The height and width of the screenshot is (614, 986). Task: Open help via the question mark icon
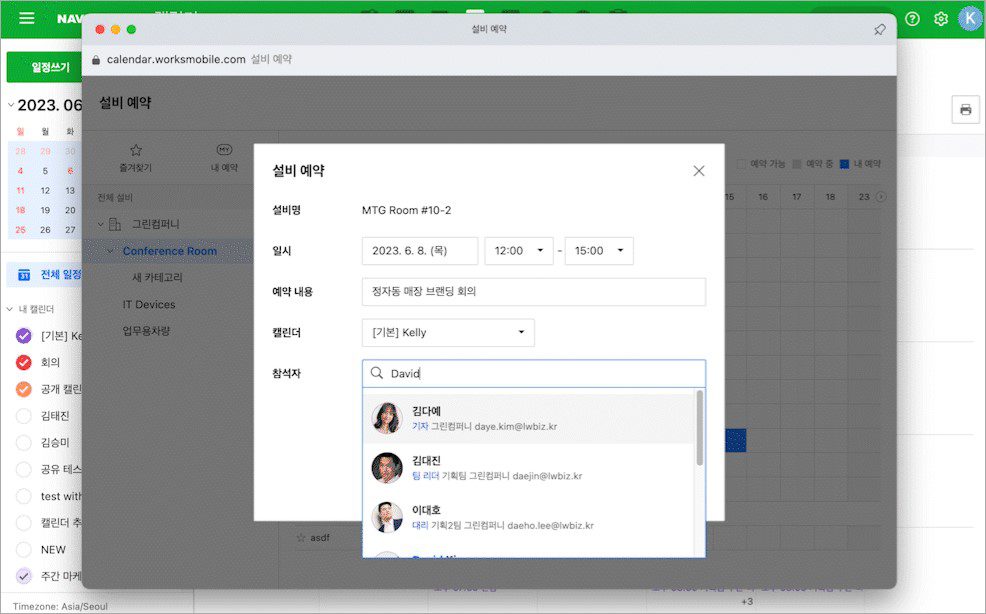911,18
